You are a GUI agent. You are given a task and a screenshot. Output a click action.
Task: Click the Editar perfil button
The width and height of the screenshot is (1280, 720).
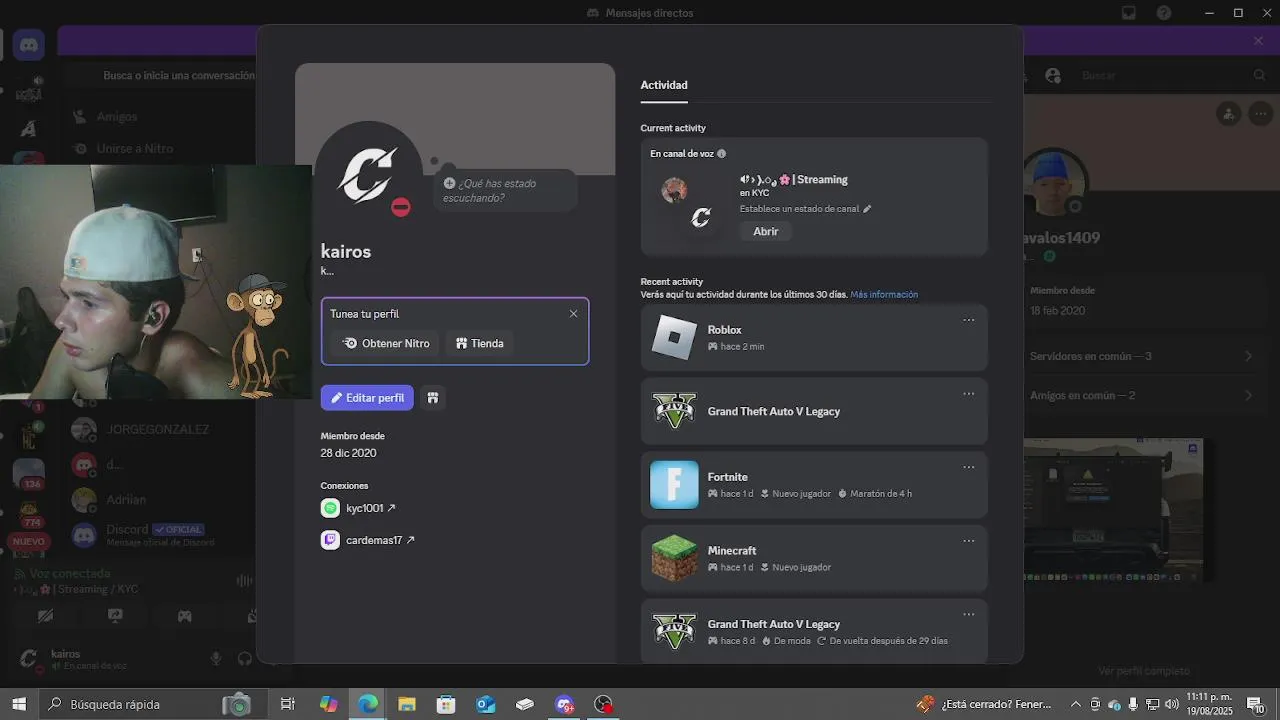click(367, 398)
